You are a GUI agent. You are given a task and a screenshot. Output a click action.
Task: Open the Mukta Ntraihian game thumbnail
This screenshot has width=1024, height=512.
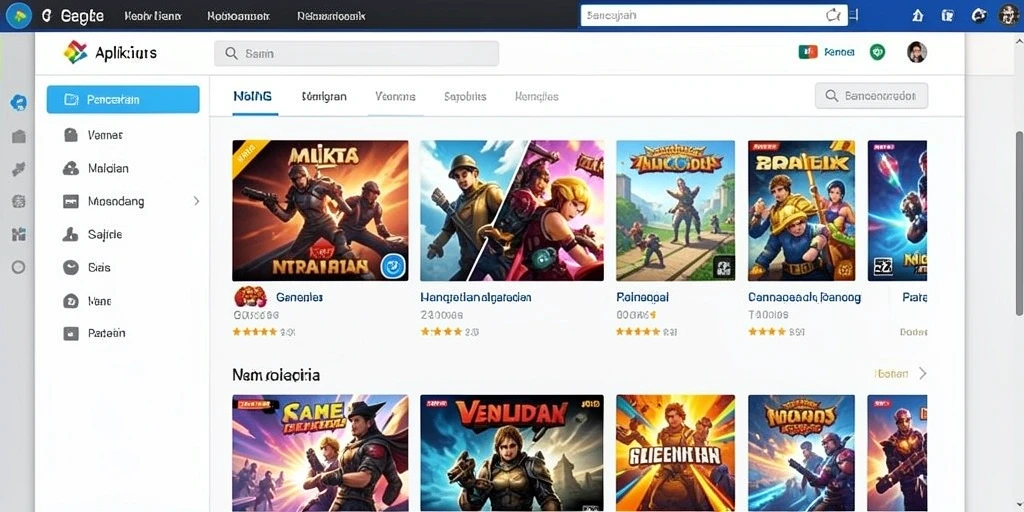(320, 210)
